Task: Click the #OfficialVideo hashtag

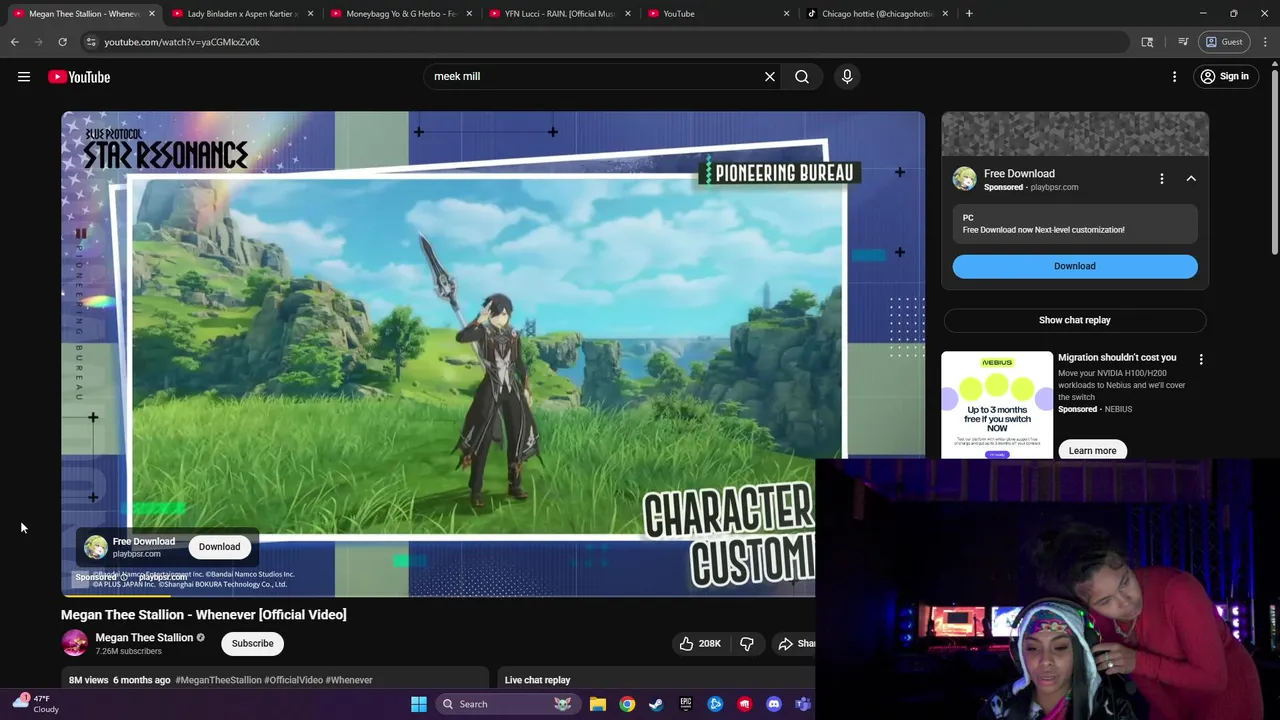Action: click(293, 680)
